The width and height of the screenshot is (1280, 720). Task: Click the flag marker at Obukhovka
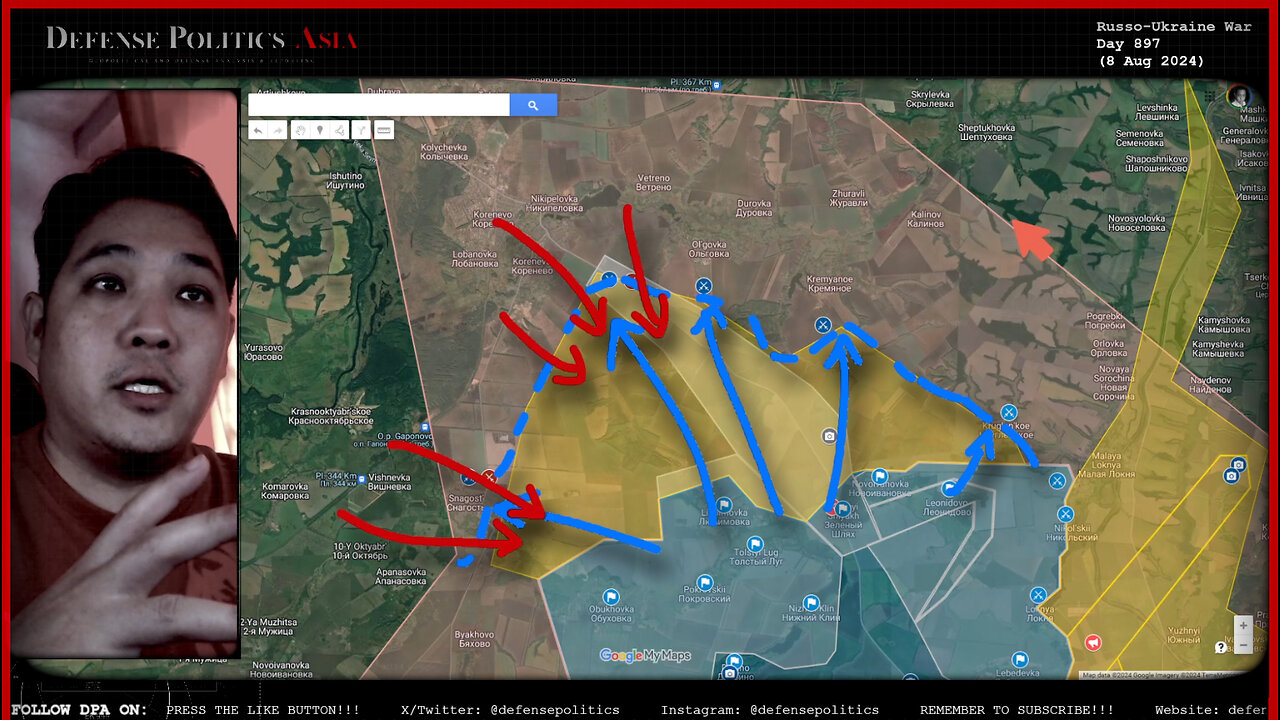coord(610,597)
